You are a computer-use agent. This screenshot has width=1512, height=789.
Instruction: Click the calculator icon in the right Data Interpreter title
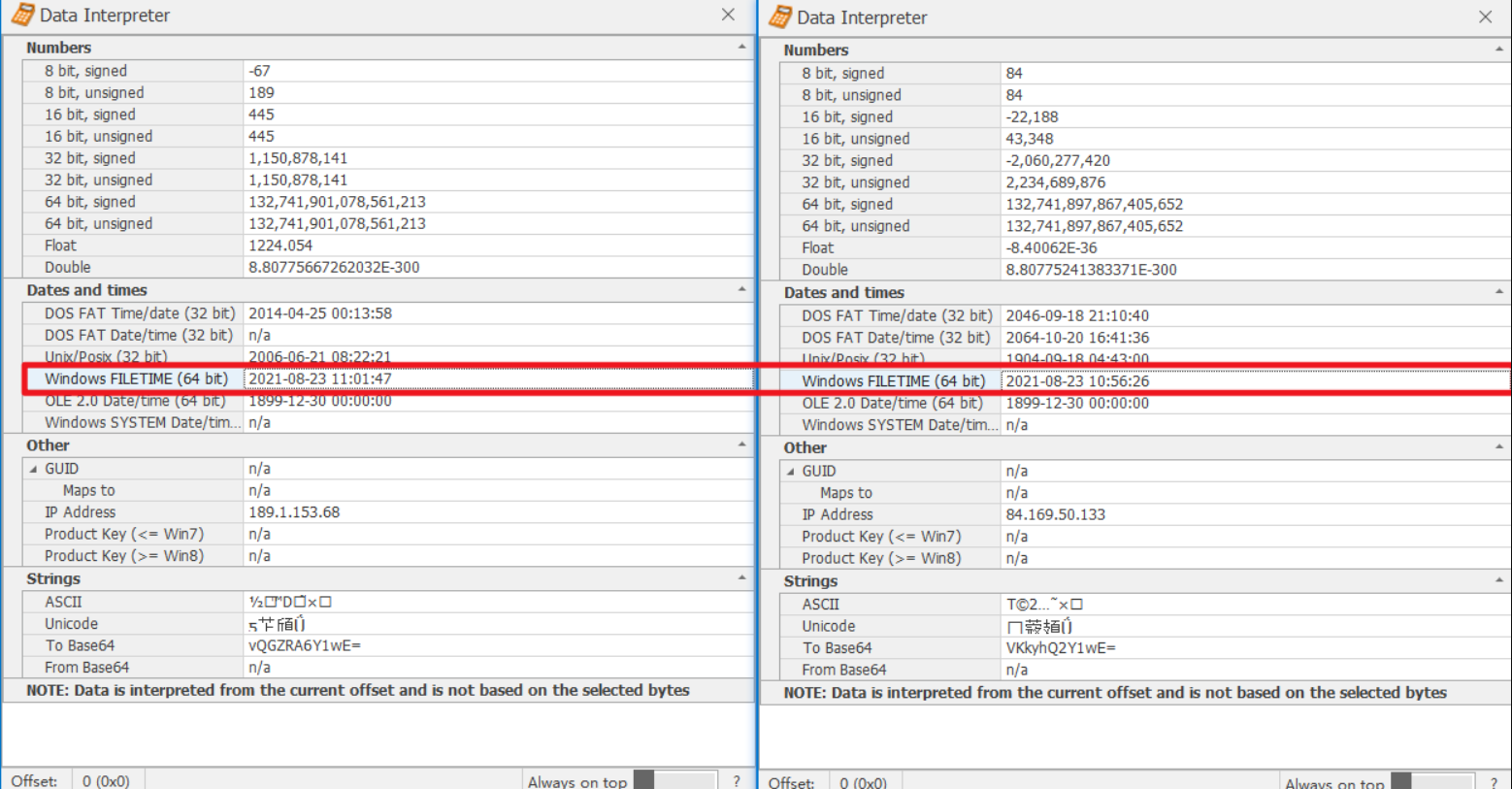[780, 16]
